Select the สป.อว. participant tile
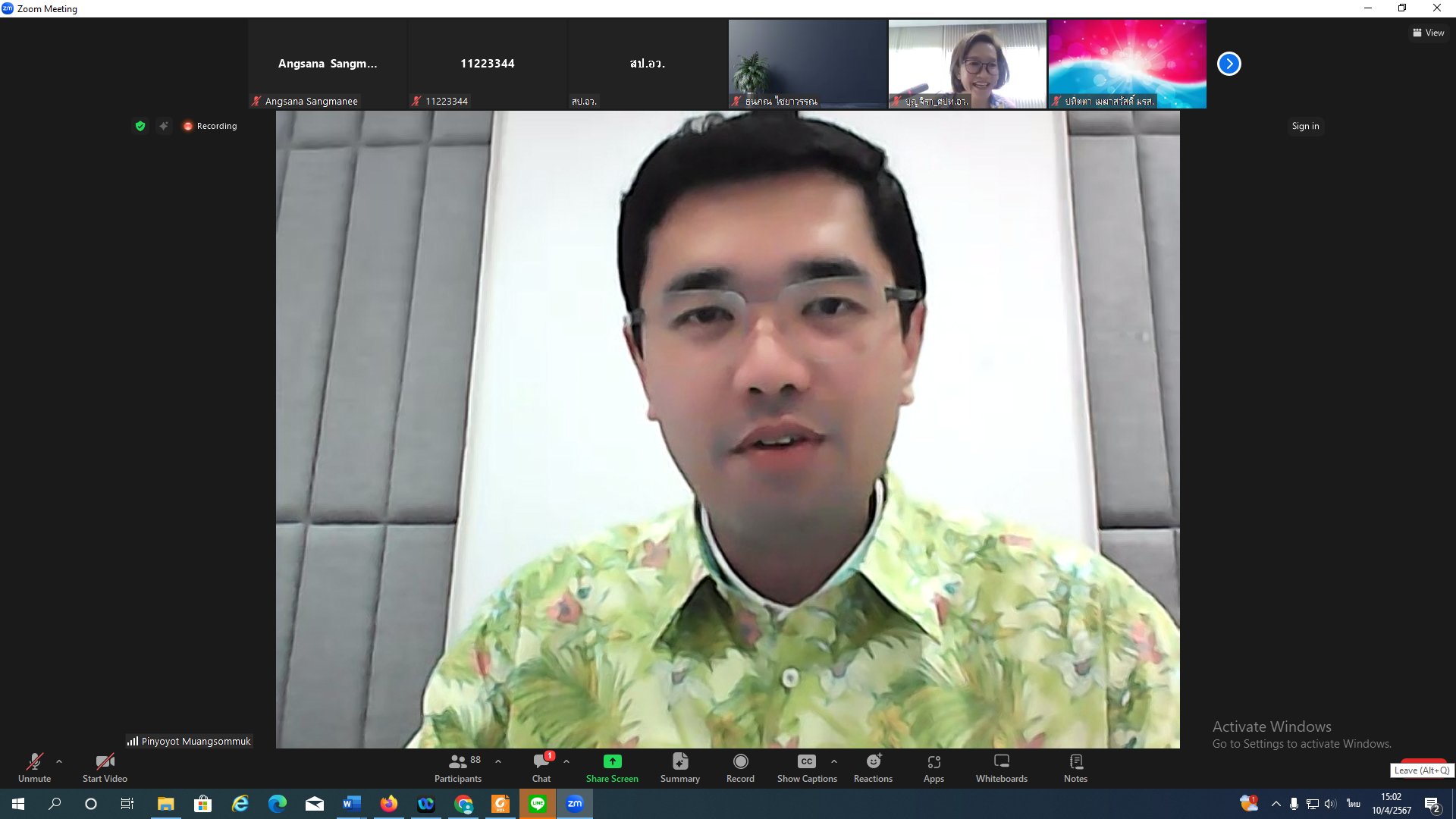The image size is (1456, 819). pos(648,64)
